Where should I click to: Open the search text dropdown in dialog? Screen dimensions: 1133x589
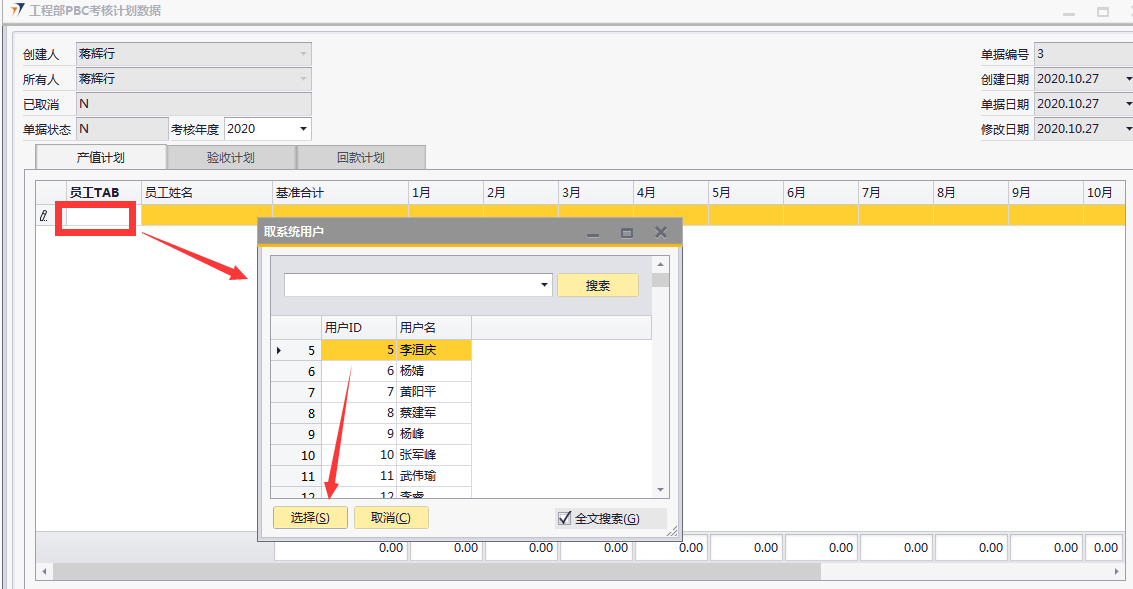coord(545,285)
